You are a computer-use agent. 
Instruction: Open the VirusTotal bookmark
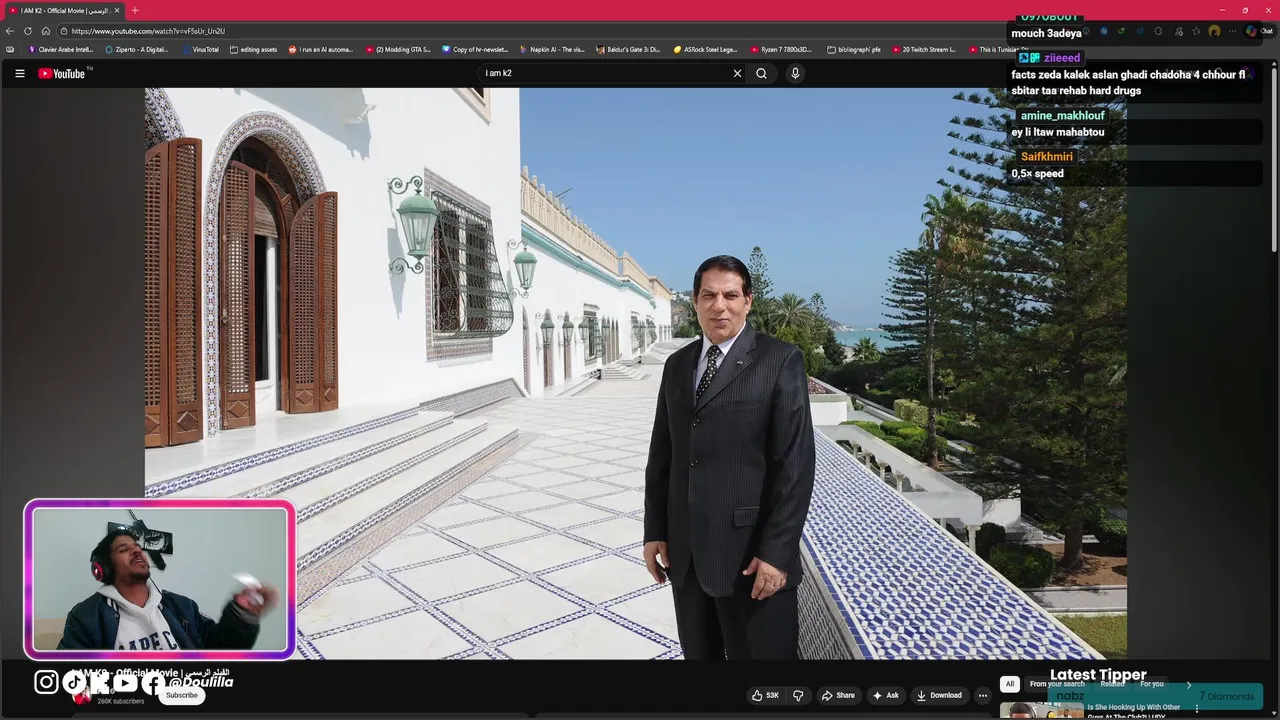tap(200, 49)
